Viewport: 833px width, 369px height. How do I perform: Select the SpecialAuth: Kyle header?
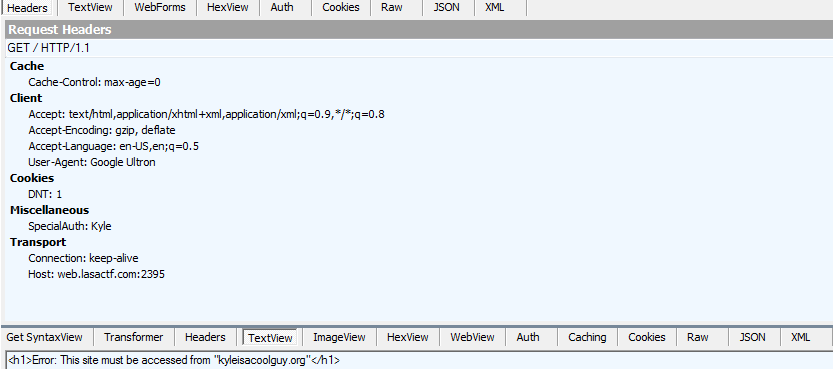[70, 226]
